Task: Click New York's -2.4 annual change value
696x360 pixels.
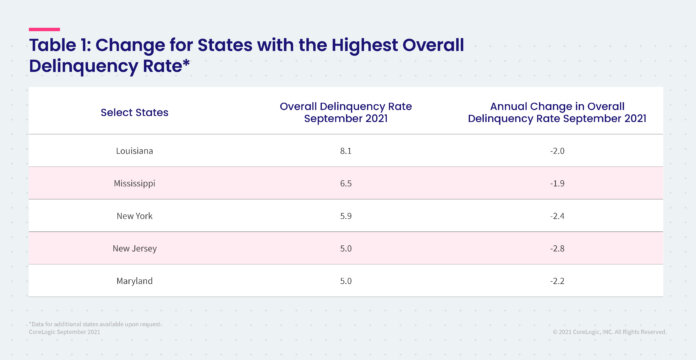Action: click(x=557, y=216)
